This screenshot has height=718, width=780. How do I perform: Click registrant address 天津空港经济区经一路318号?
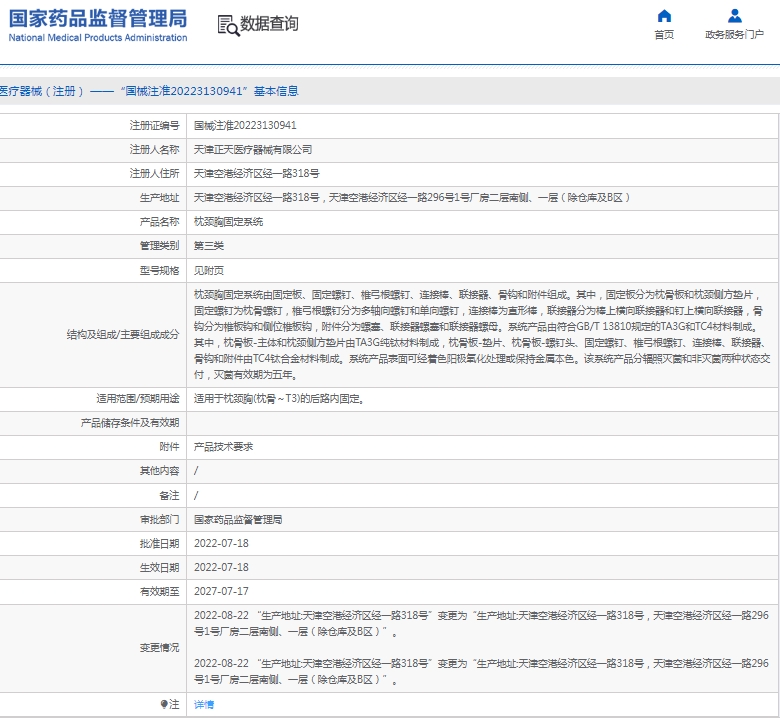pyautogui.click(x=256, y=173)
